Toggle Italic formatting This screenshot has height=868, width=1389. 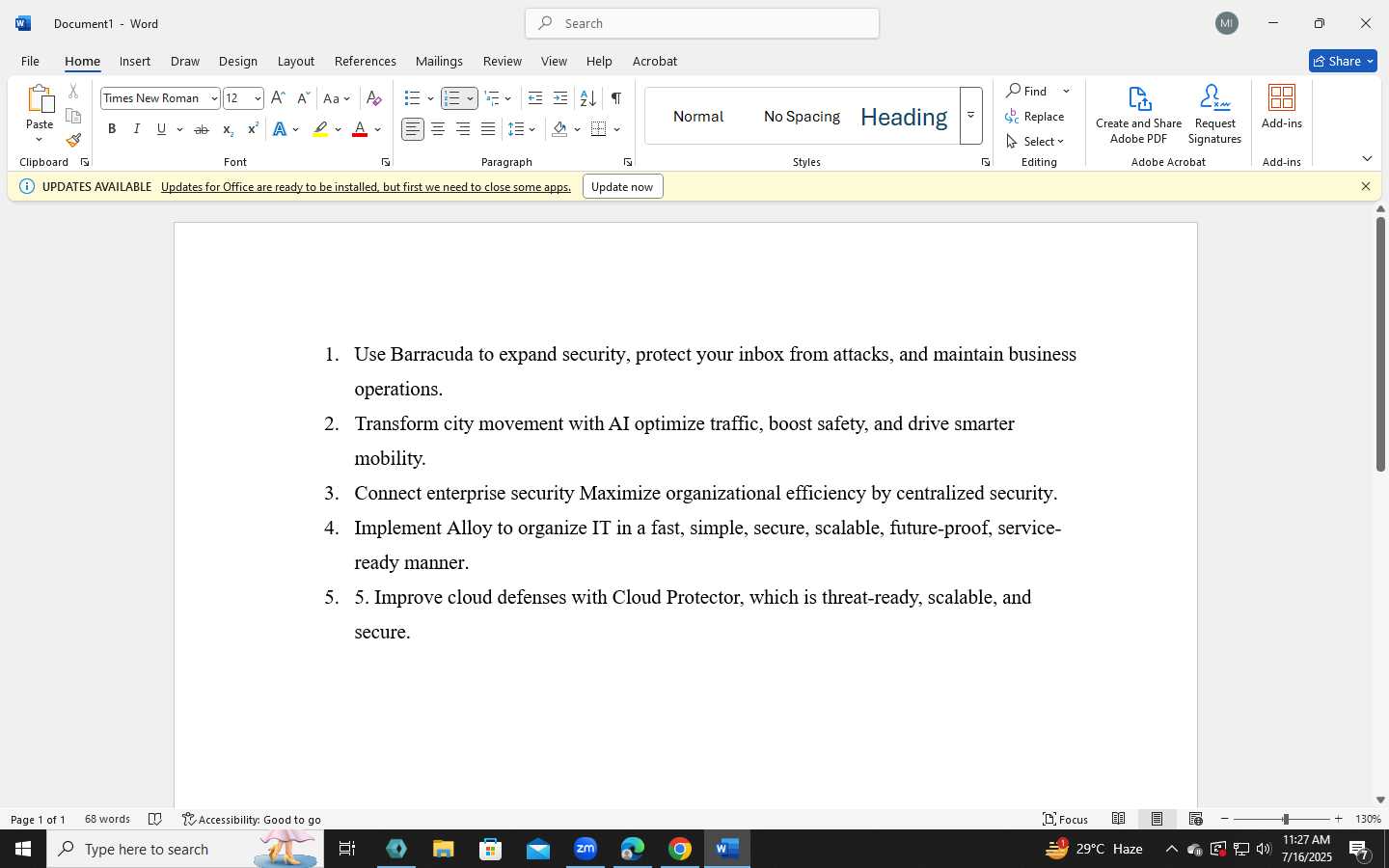[x=137, y=129]
